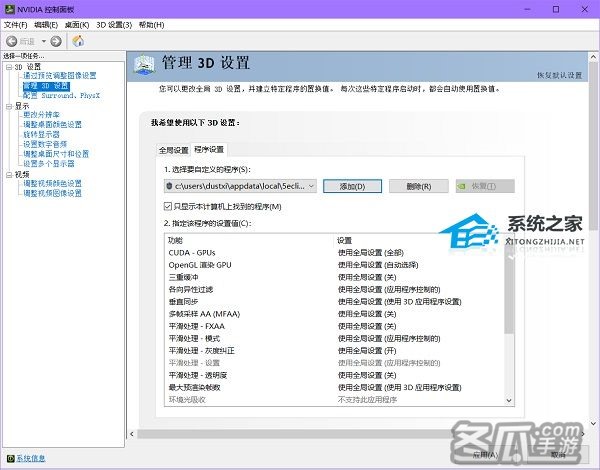
Task: Open 调整视频图像设置 in the tree
Action: click(52, 193)
